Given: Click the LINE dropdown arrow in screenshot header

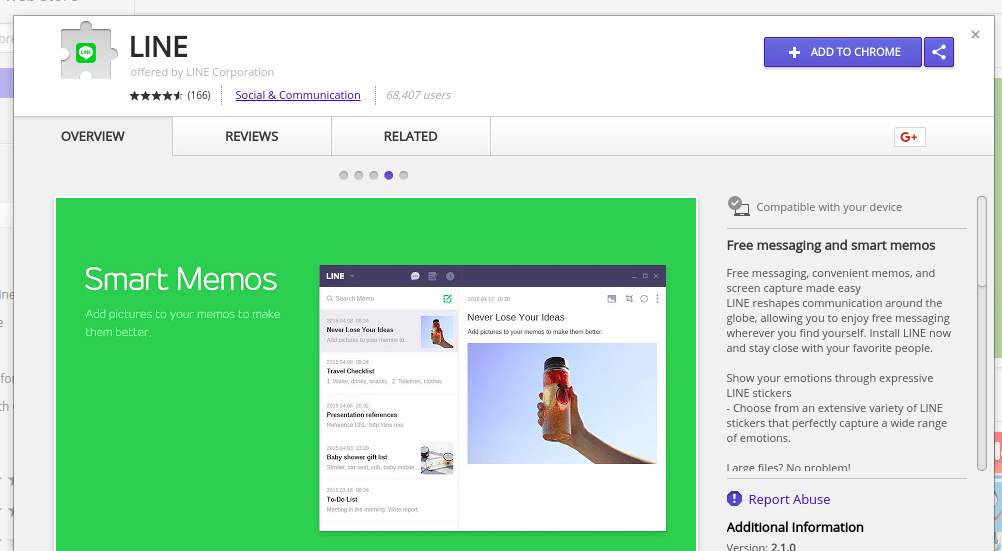Looking at the screenshot, I should pyautogui.click(x=352, y=276).
